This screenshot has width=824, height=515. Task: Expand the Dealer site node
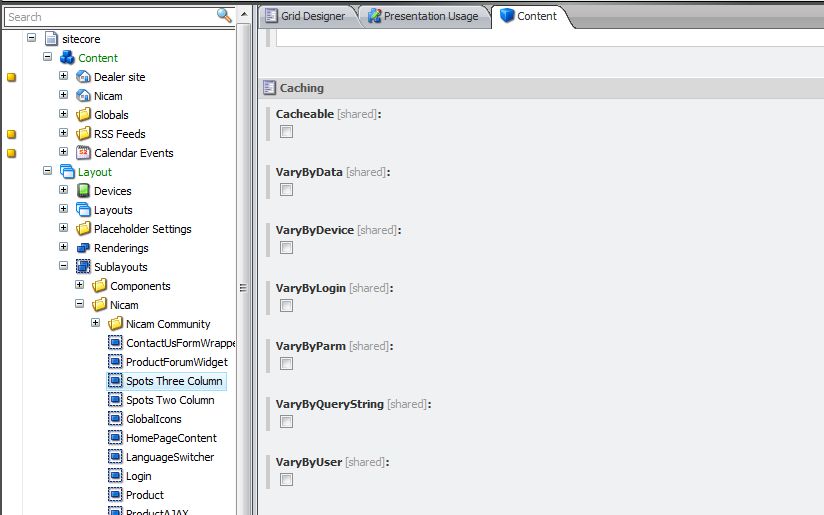tap(64, 76)
